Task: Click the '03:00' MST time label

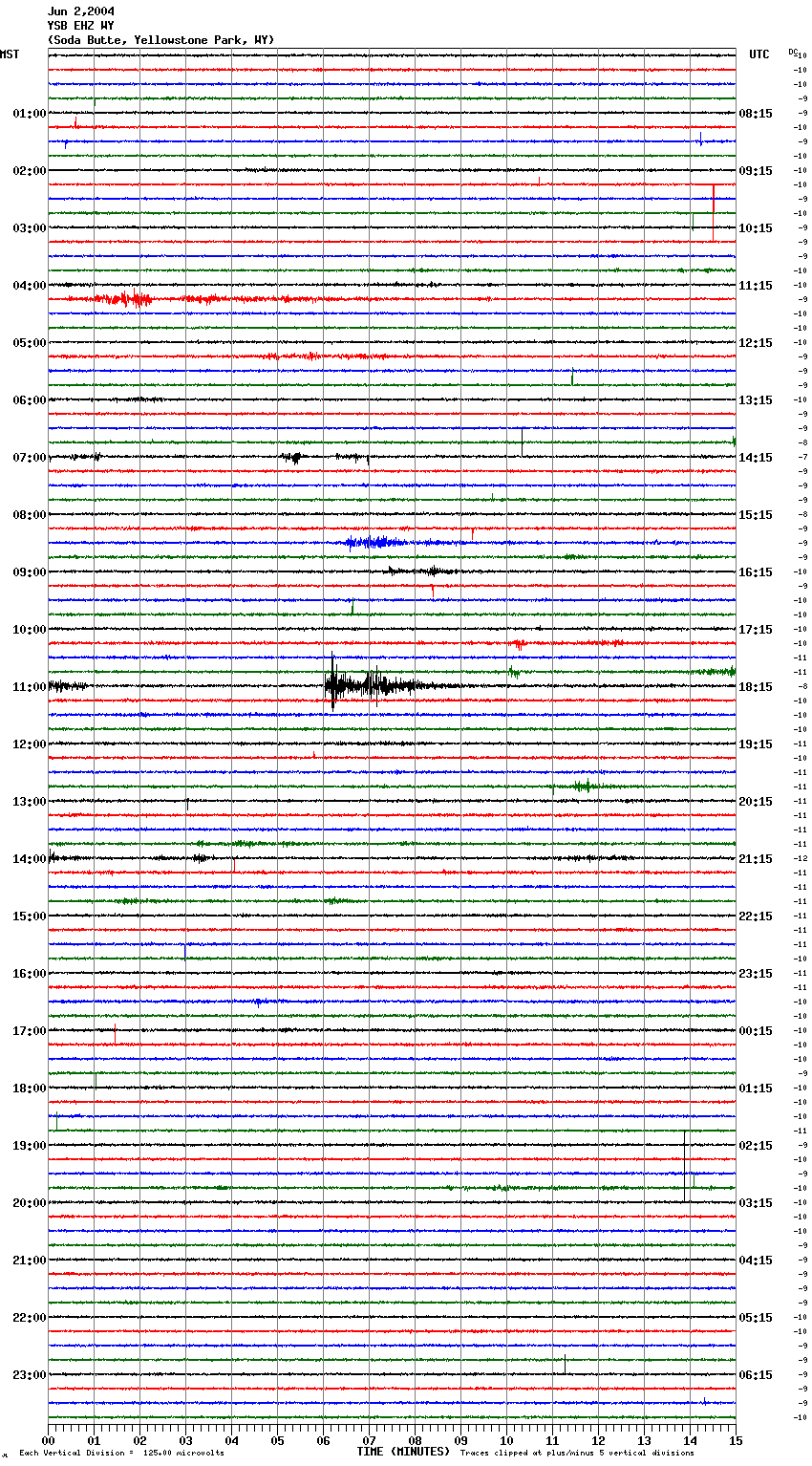Action: (x=30, y=228)
